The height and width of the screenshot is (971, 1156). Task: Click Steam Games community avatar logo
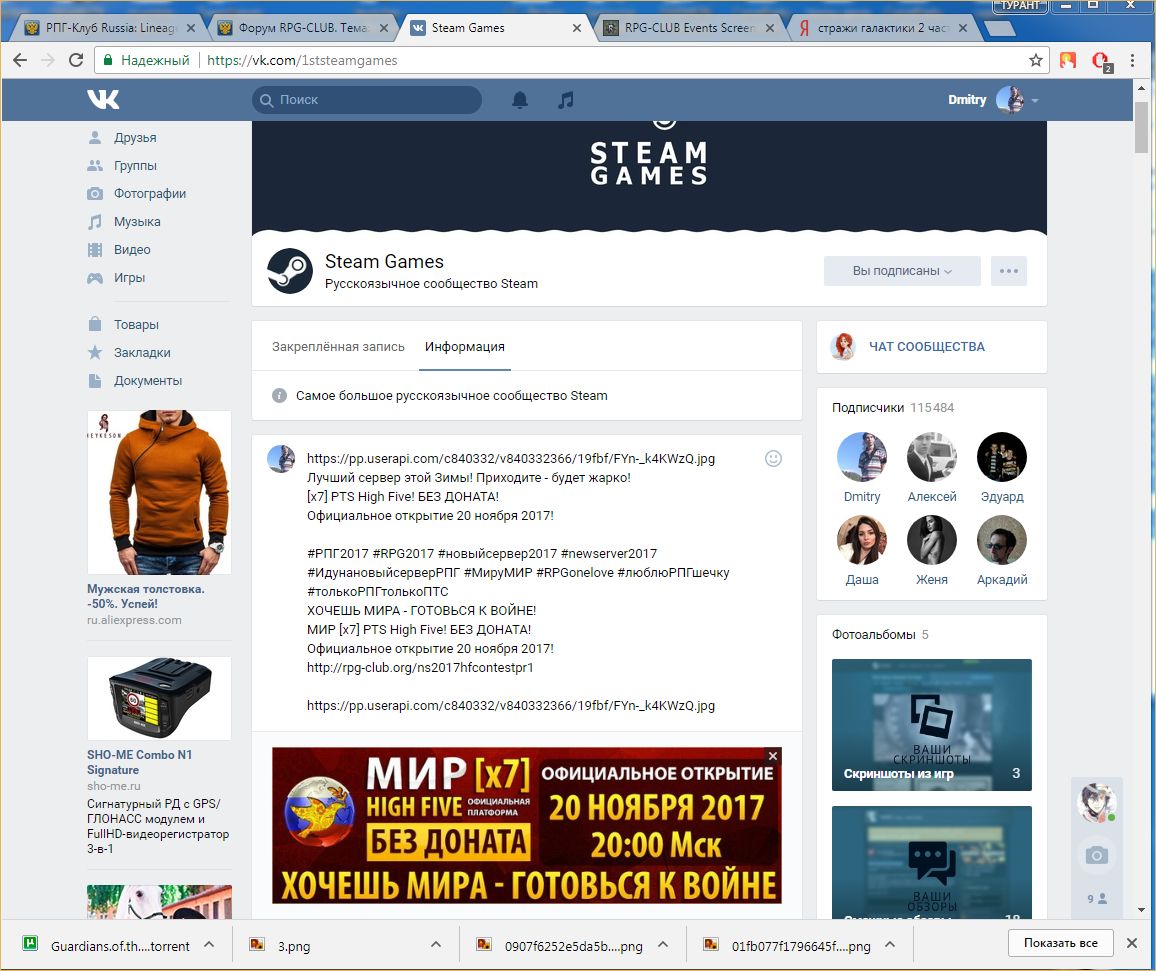click(290, 271)
